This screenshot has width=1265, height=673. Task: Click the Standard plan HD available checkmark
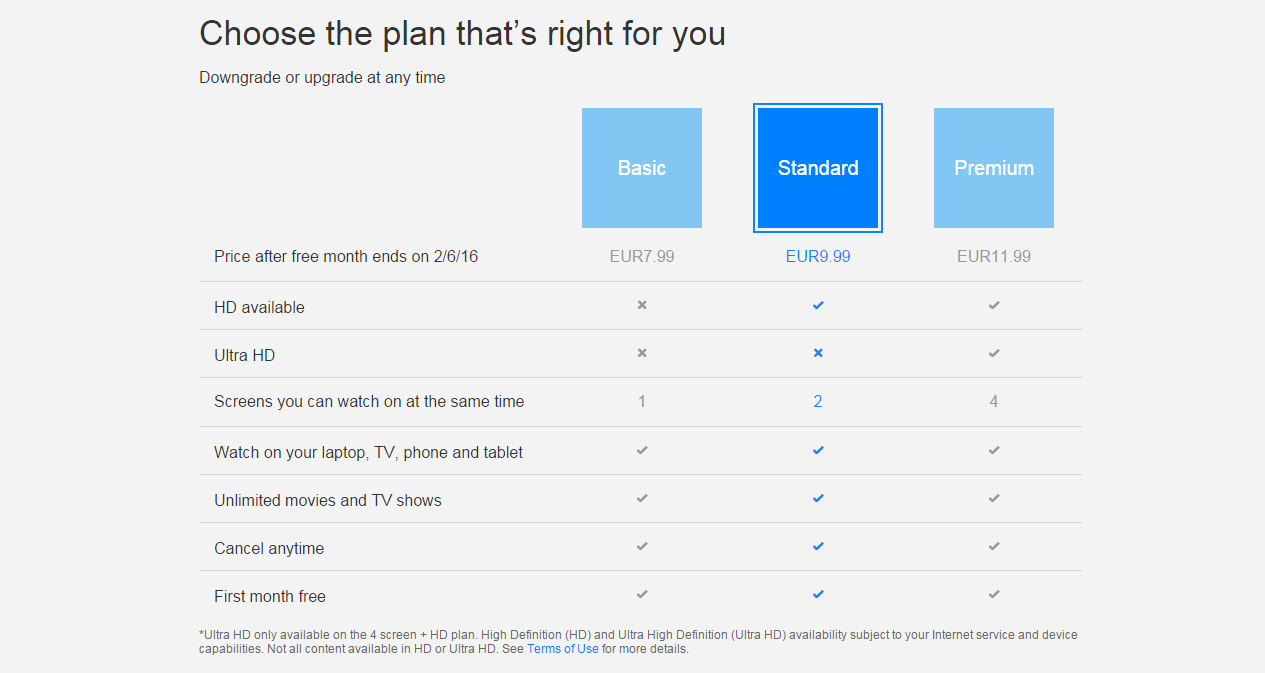click(818, 305)
